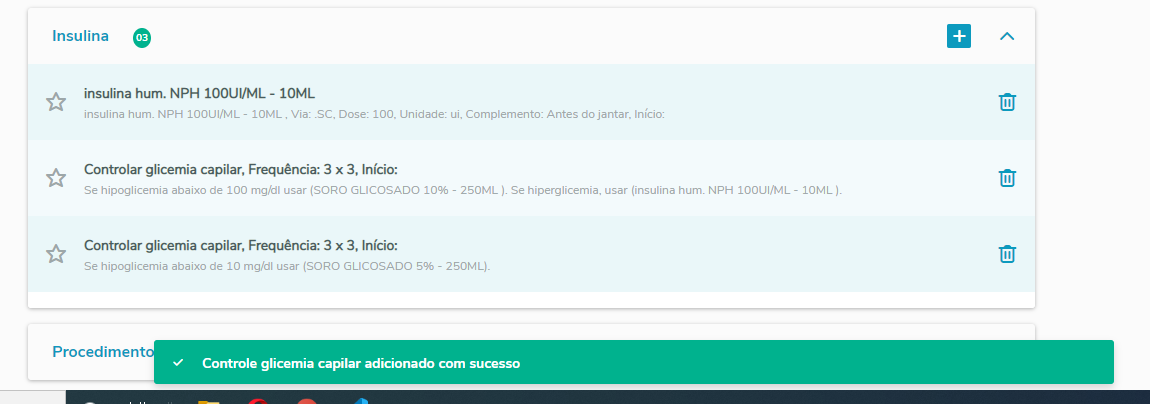Click the checkmark icon in the success toast

click(x=176, y=363)
